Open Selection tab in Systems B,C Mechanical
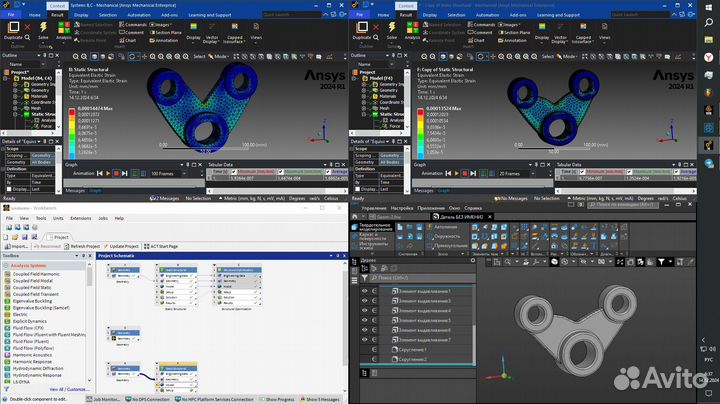 pos(108,15)
